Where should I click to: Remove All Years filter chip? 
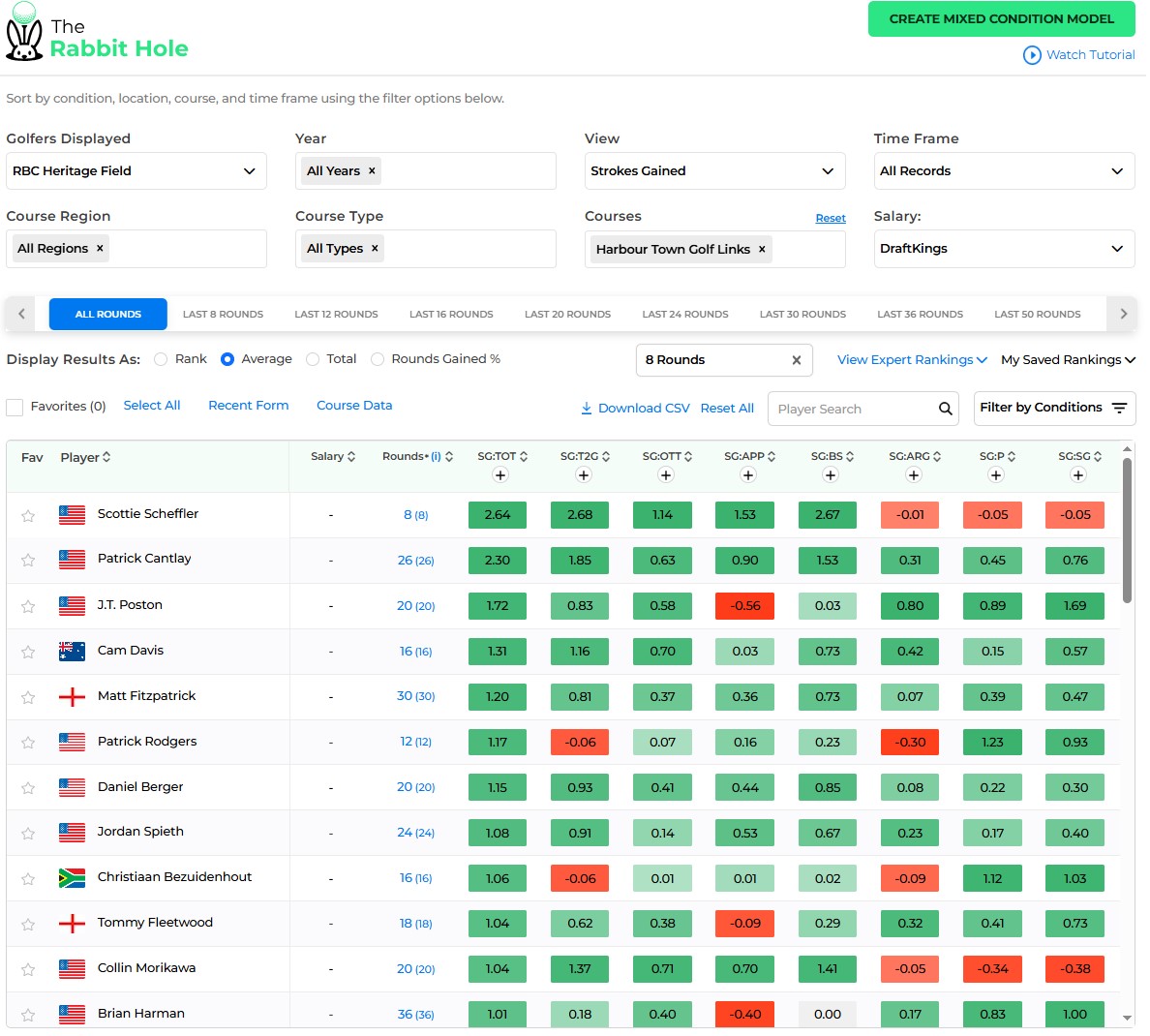pyautogui.click(x=373, y=171)
